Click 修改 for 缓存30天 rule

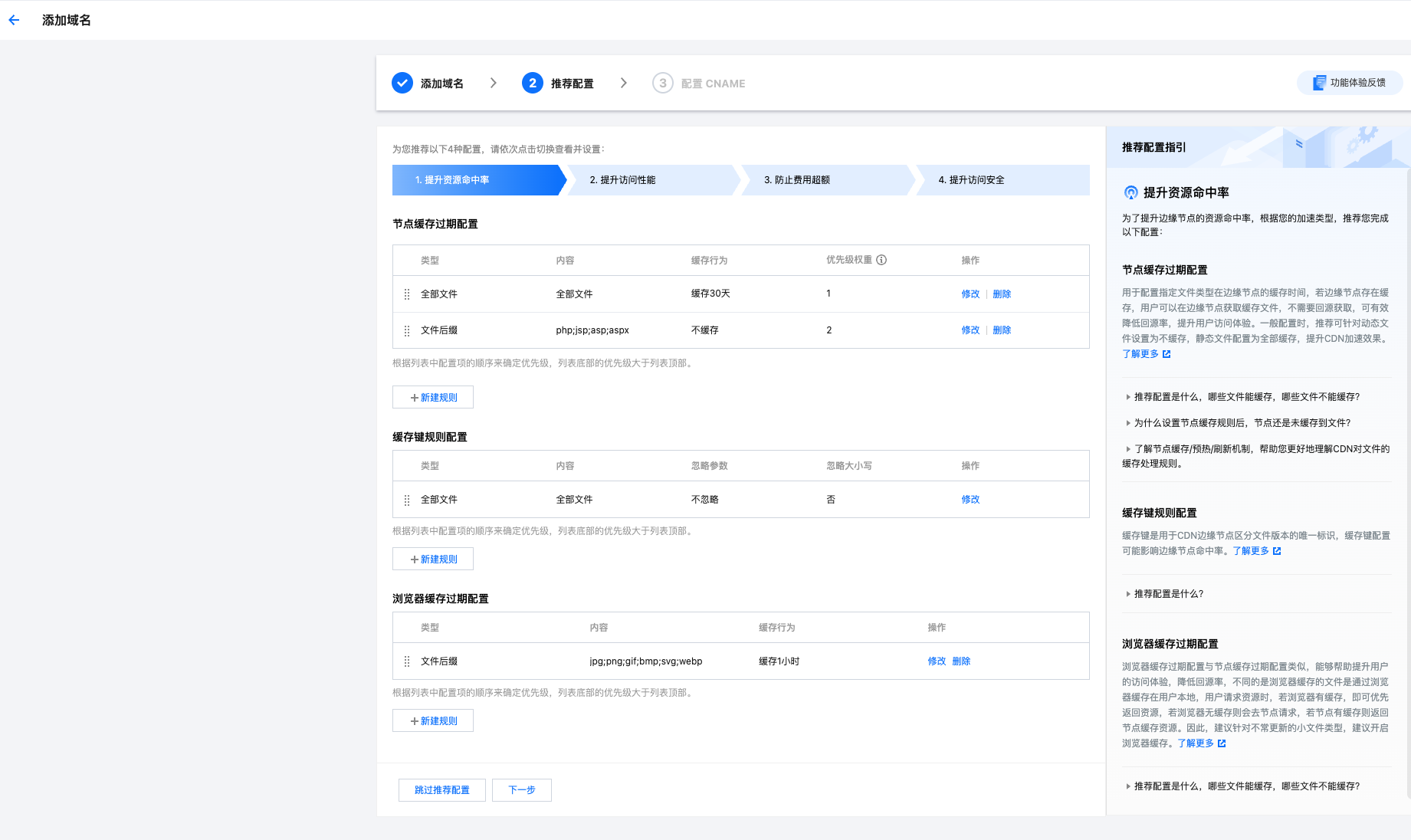970,294
